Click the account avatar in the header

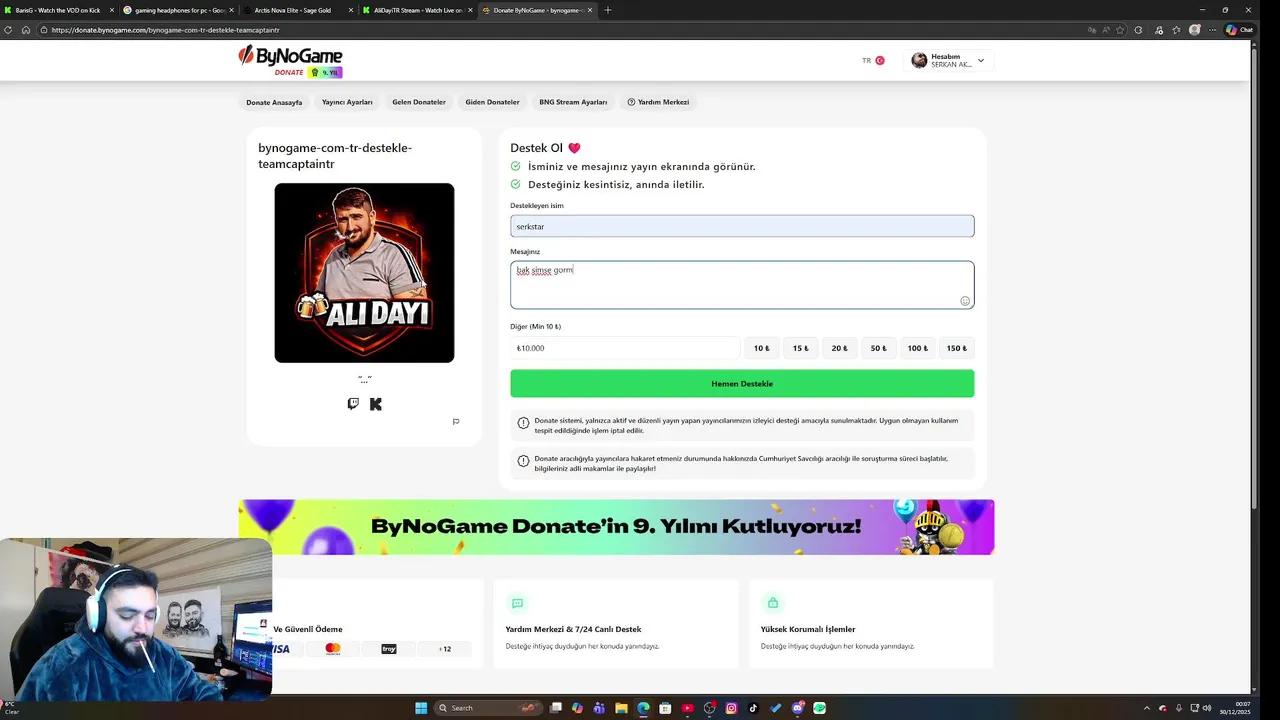click(919, 60)
